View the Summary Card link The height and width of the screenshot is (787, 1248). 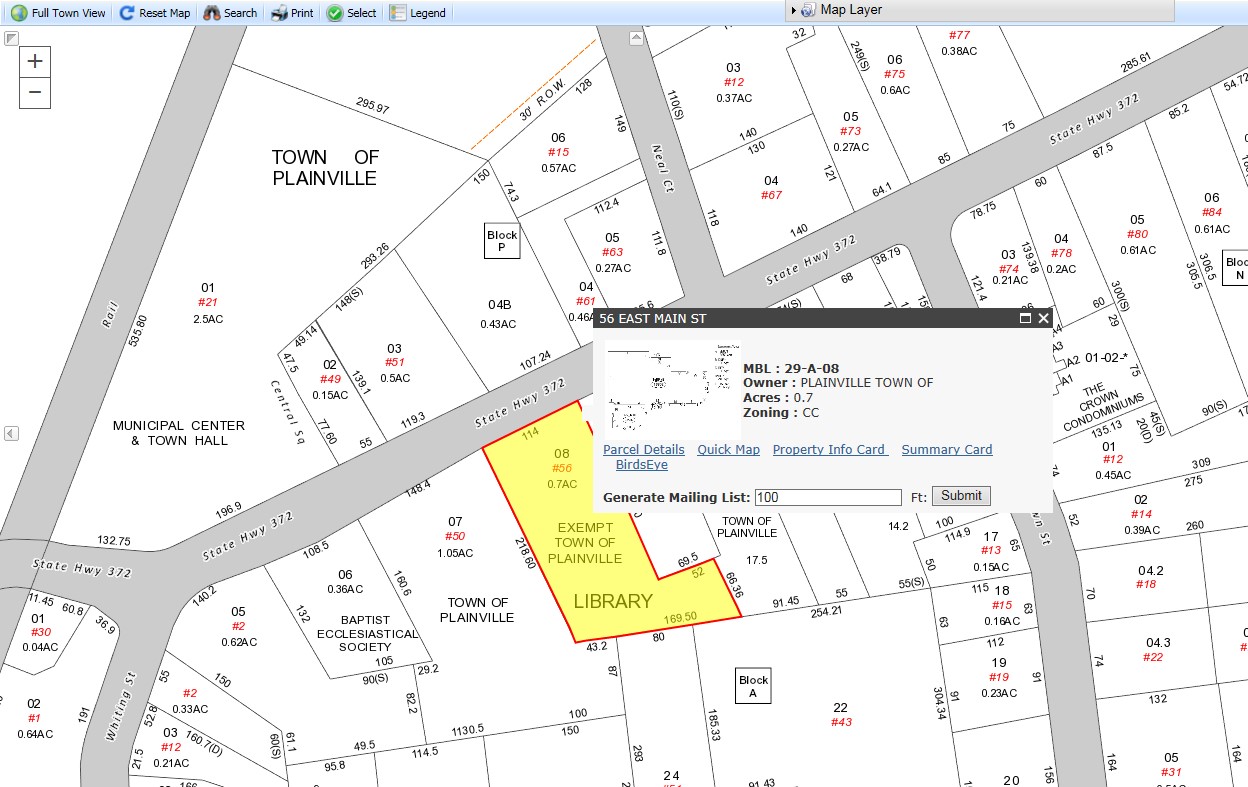coord(946,449)
